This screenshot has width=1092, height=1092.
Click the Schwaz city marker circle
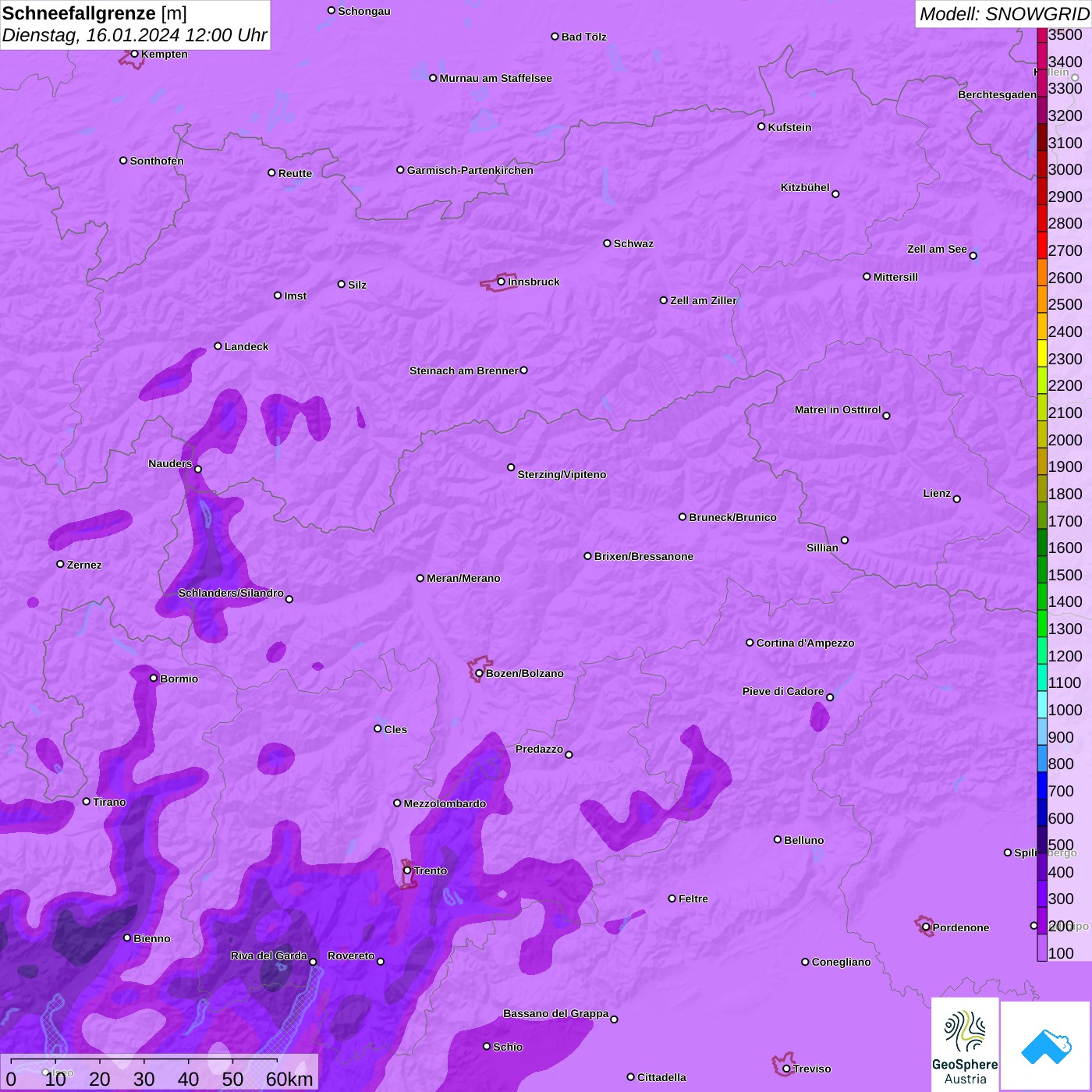click(x=607, y=243)
